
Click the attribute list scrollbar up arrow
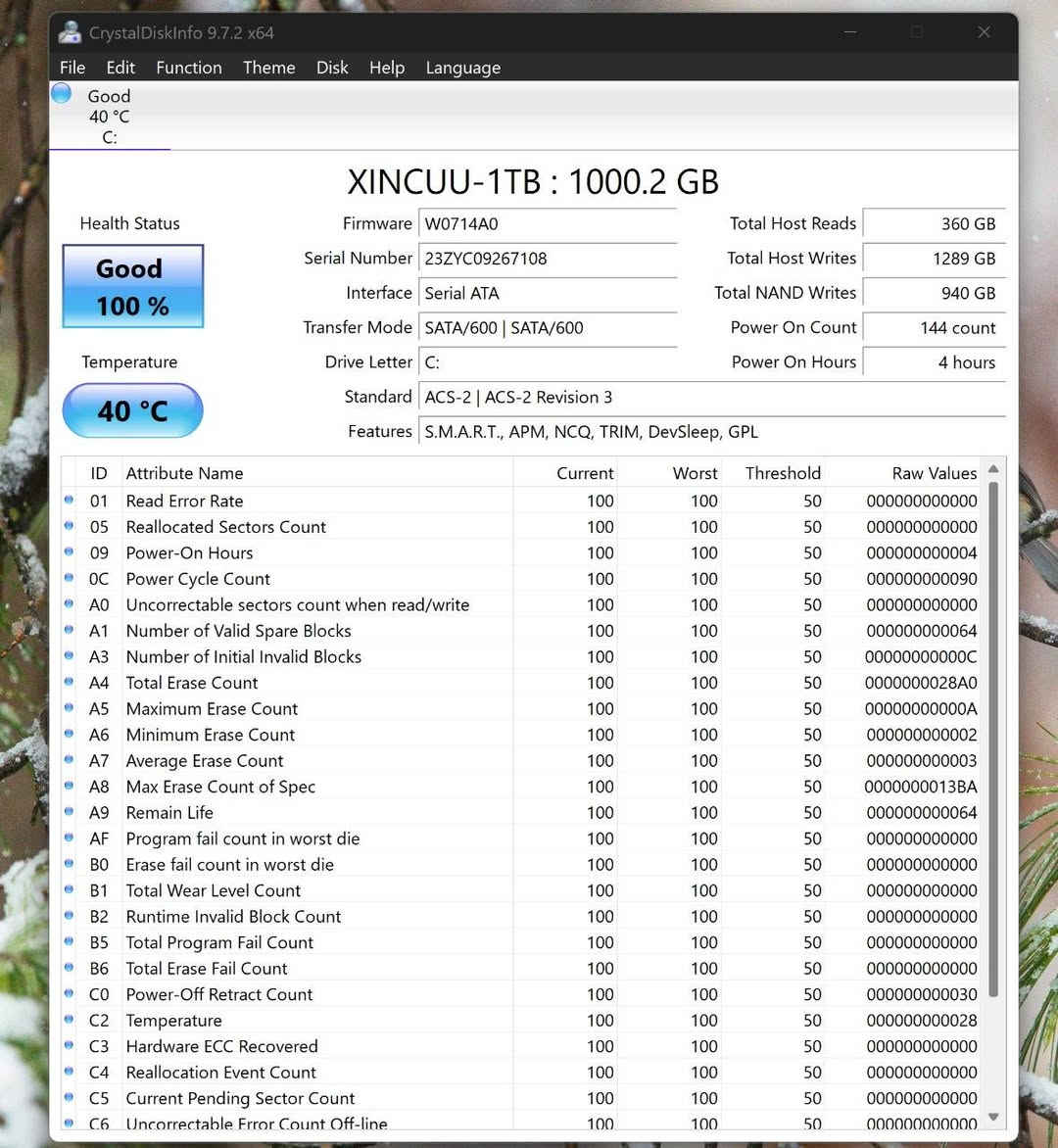pyautogui.click(x=994, y=470)
